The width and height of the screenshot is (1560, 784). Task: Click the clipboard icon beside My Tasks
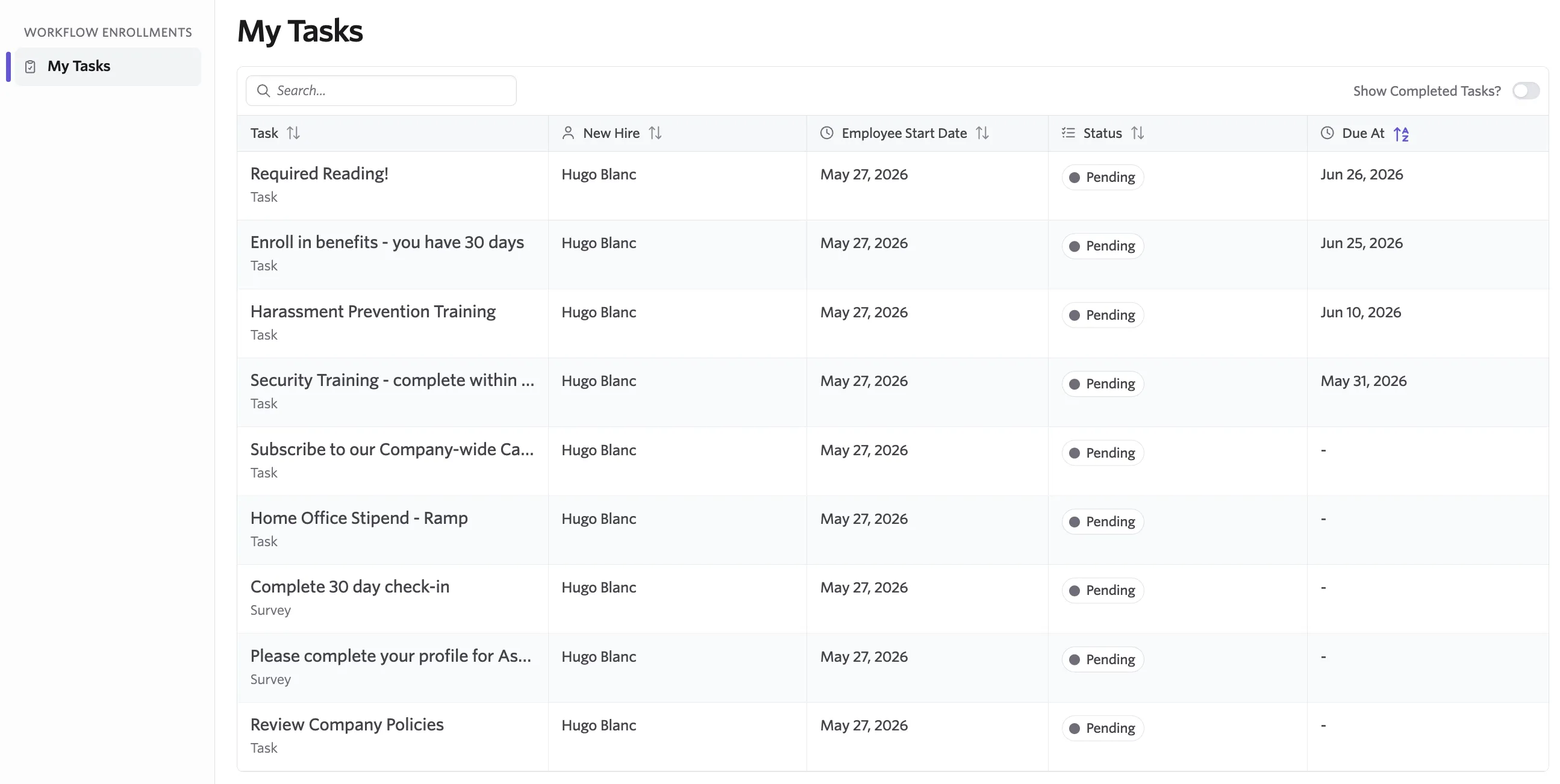30,67
